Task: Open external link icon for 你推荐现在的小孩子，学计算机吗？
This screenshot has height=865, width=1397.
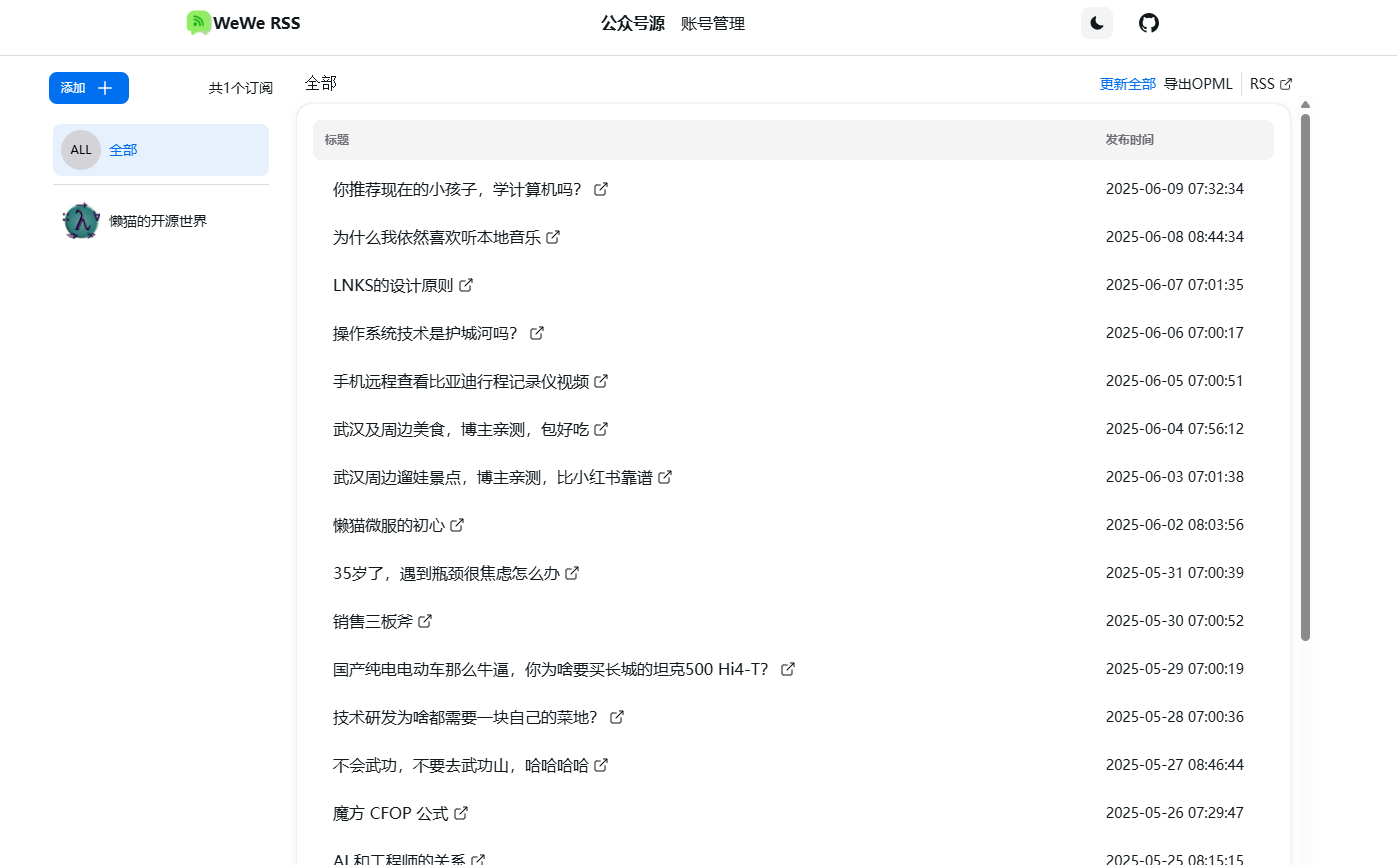Action: (601, 189)
